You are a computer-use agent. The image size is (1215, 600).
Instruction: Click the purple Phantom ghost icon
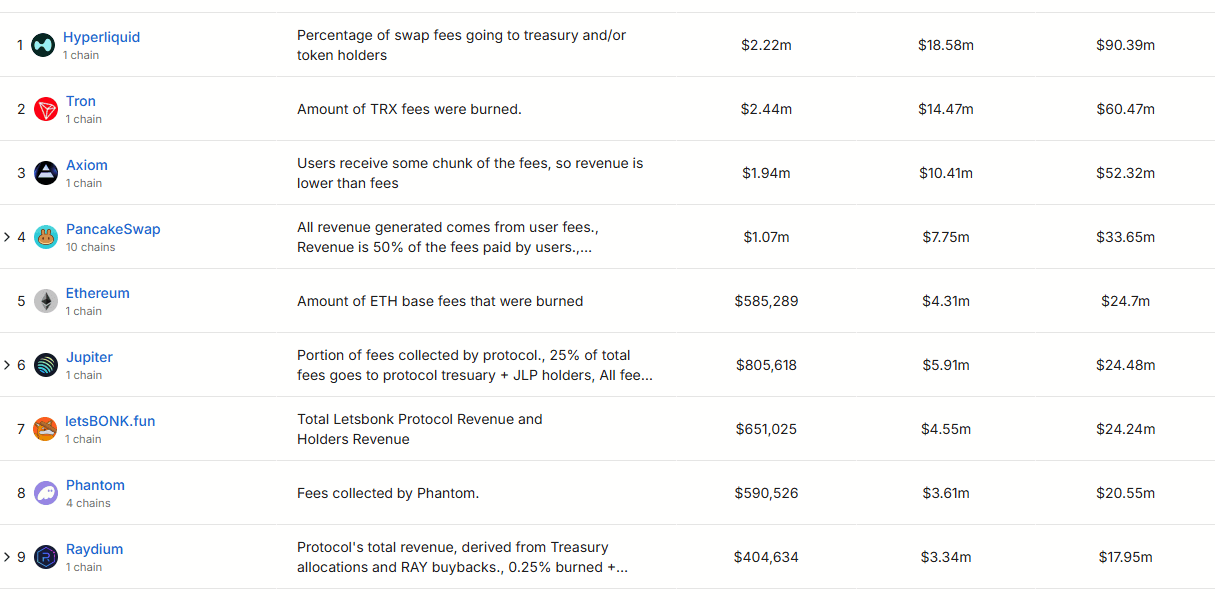[46, 493]
